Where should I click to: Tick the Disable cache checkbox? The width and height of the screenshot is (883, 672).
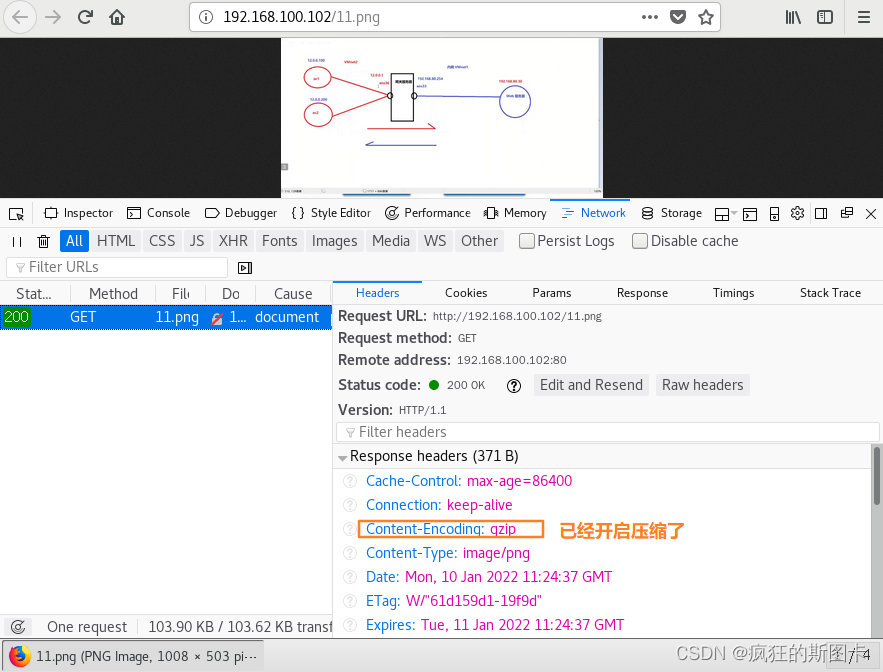(640, 241)
